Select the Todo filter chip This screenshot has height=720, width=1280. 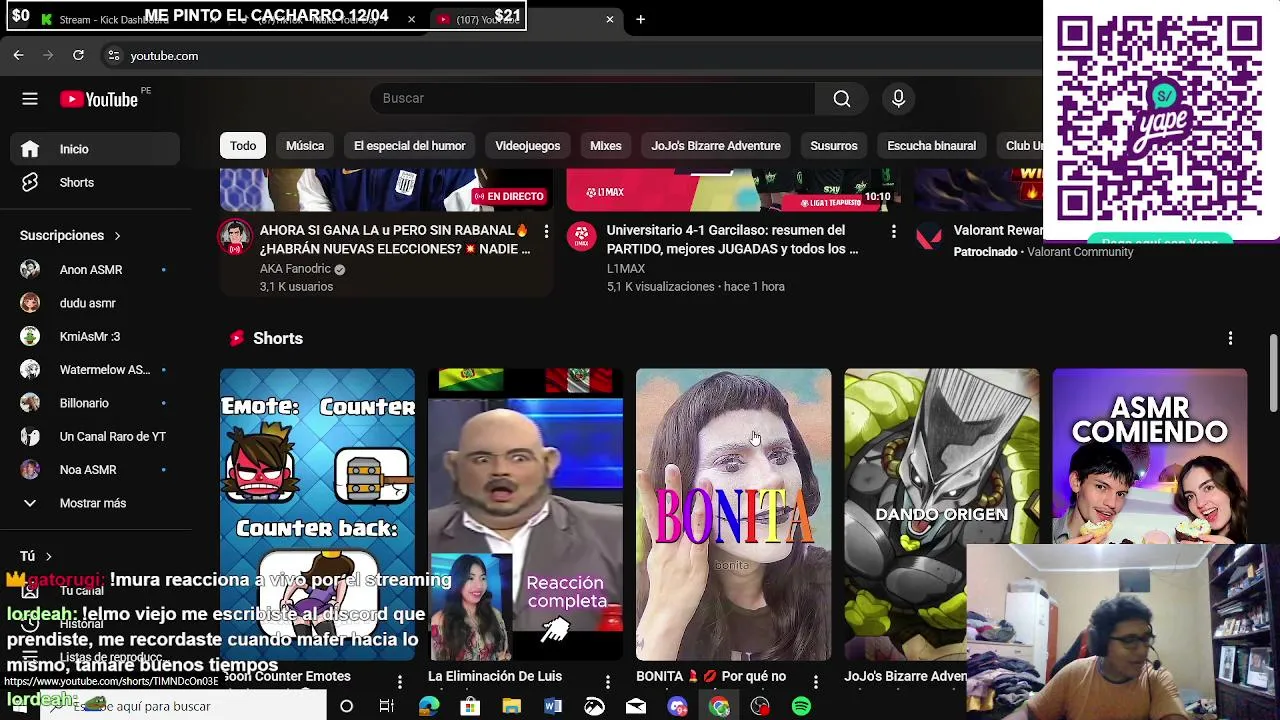click(243, 146)
